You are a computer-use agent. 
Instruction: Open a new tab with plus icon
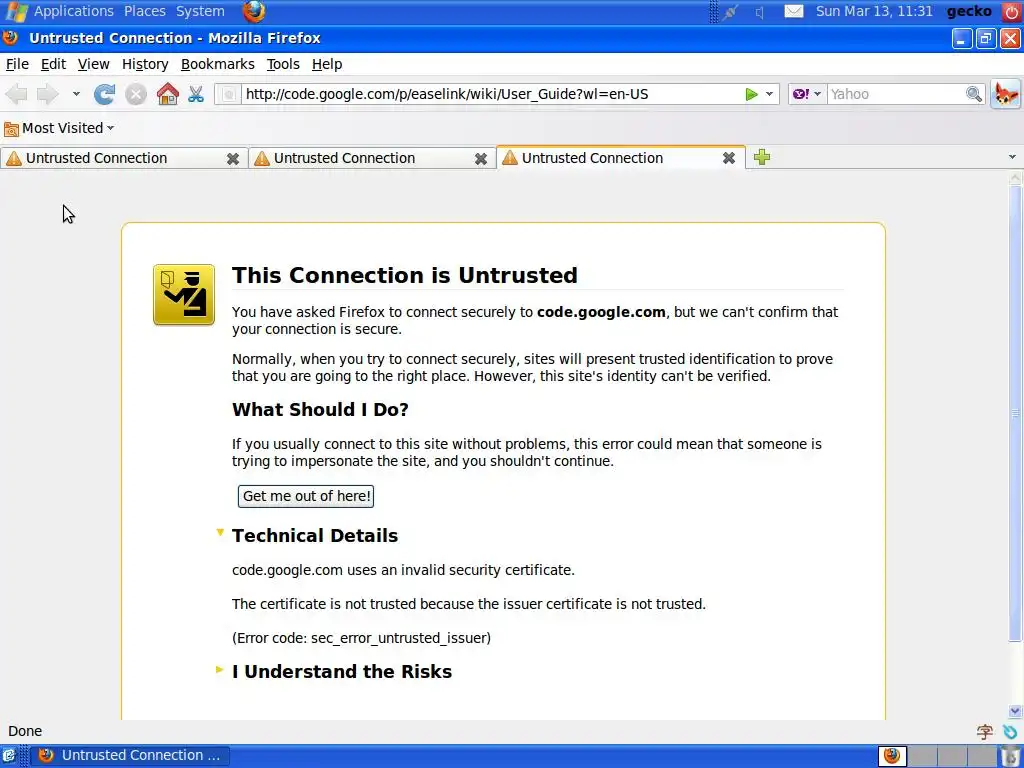coord(761,157)
